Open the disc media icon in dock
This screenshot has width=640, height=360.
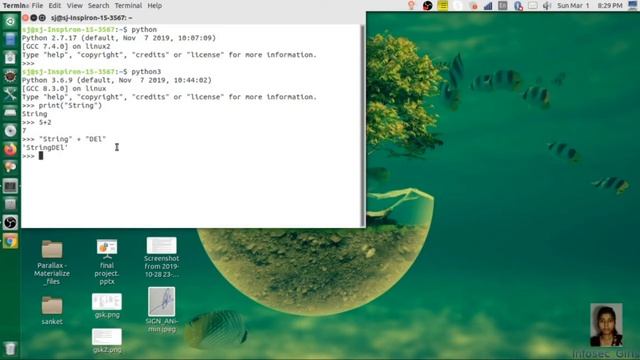tap(10, 131)
